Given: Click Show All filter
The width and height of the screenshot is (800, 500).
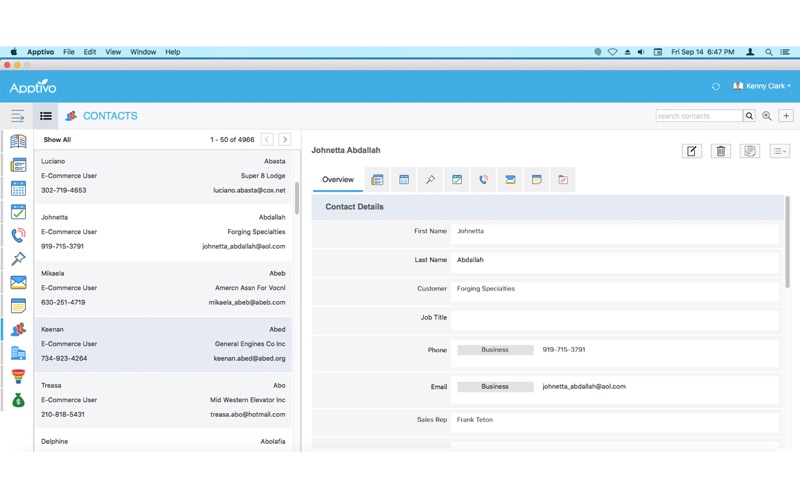Looking at the screenshot, I should tap(57, 139).
